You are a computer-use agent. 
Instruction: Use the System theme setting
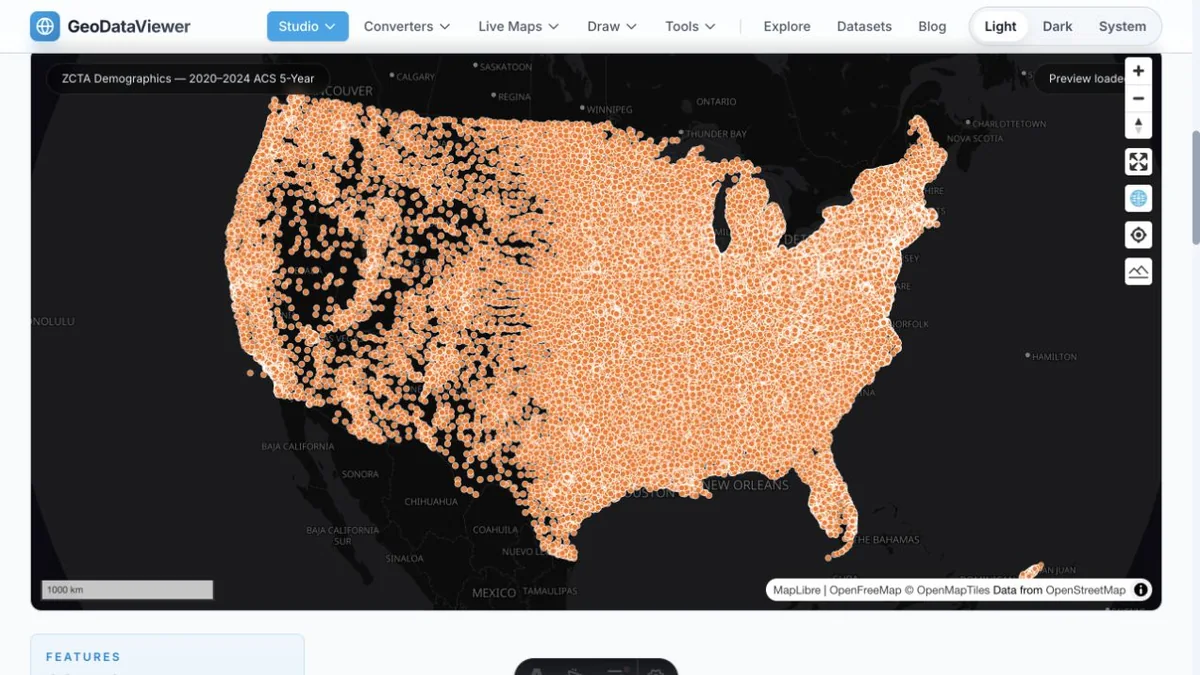coord(1122,26)
